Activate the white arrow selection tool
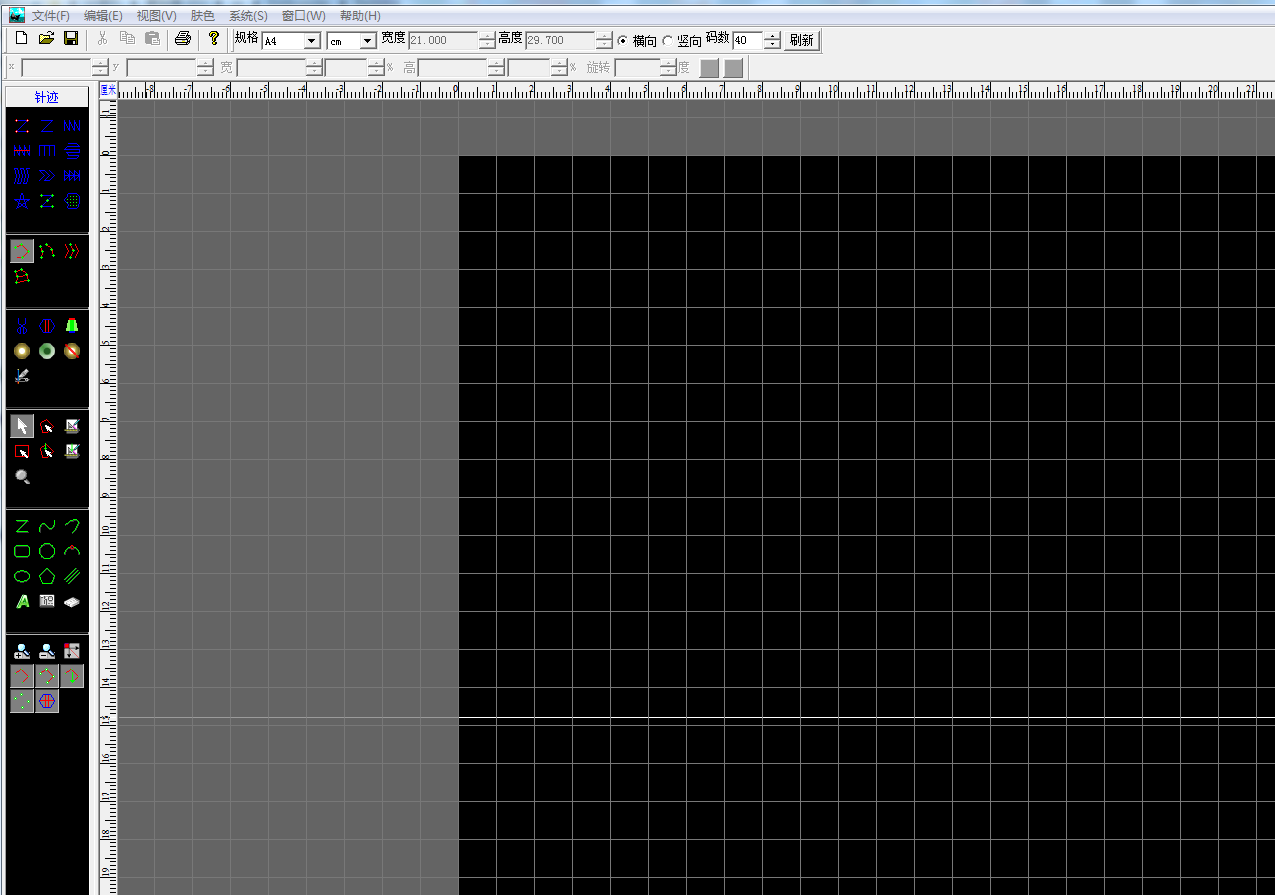 (22, 426)
